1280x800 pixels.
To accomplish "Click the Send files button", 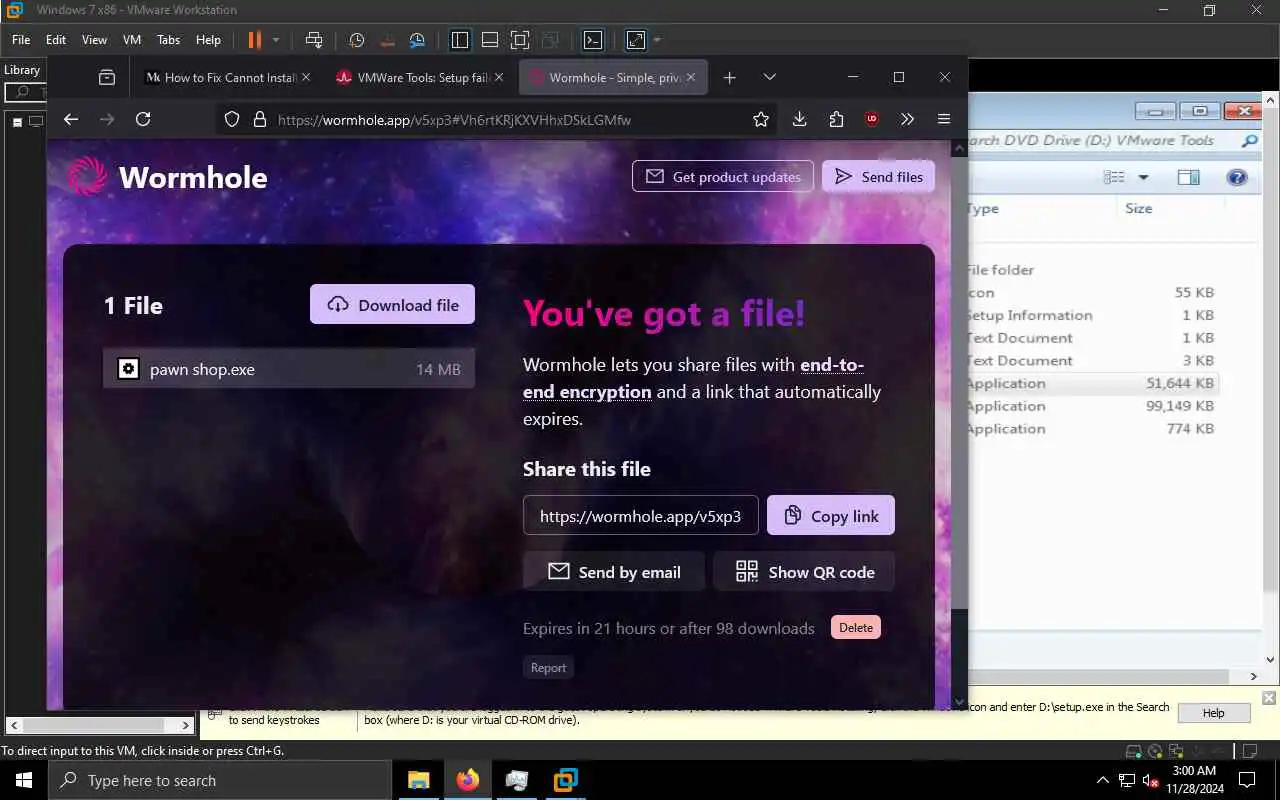I will pyautogui.click(x=879, y=177).
